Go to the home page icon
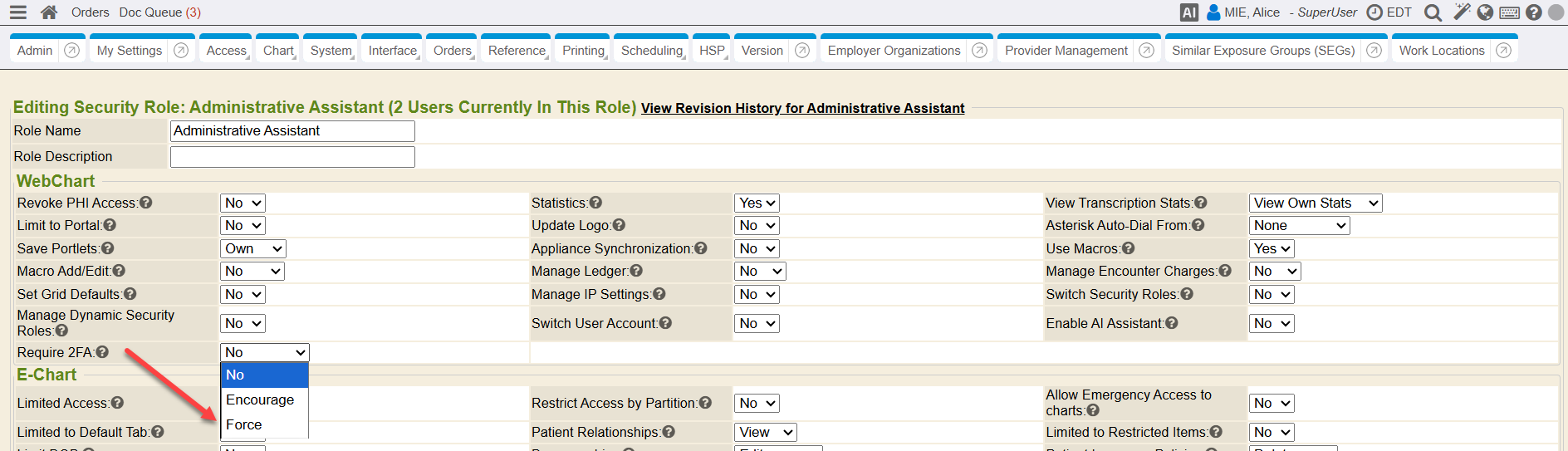This screenshot has height=451, width=1568. [49, 12]
